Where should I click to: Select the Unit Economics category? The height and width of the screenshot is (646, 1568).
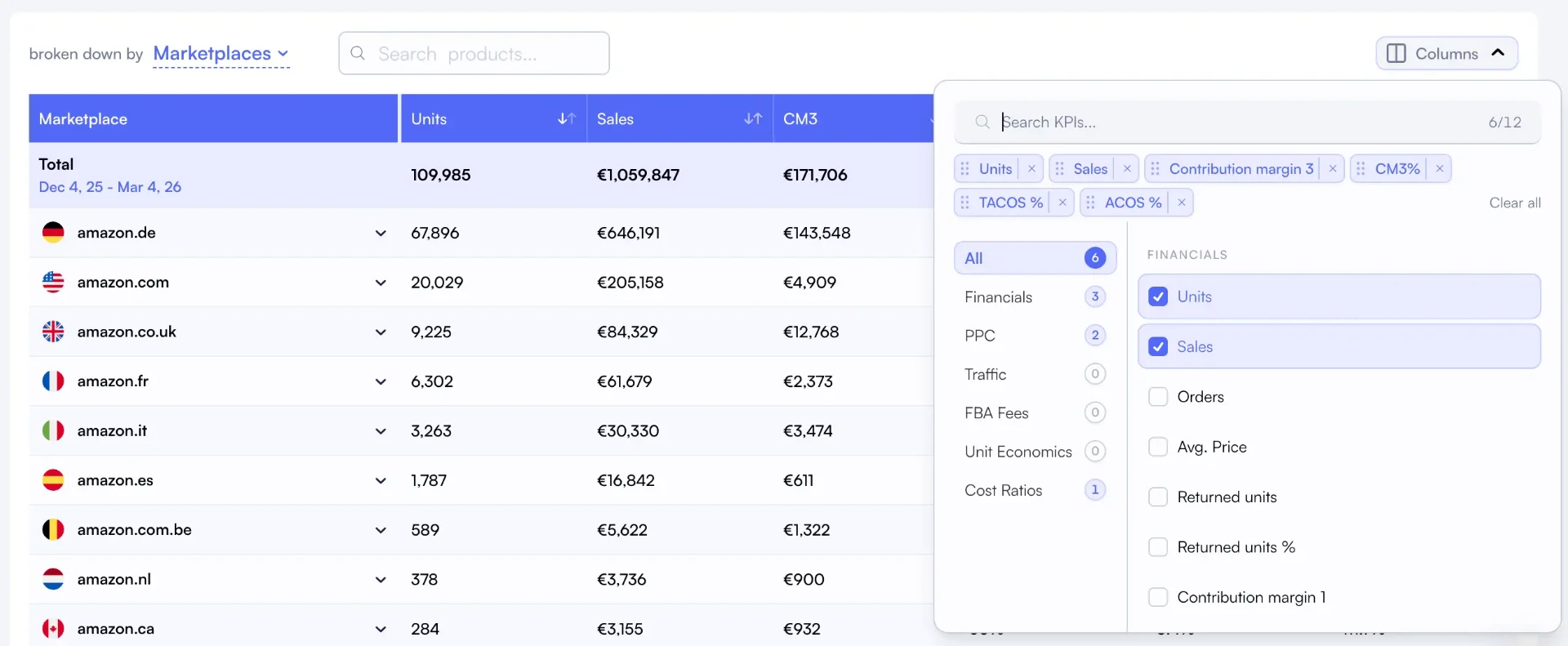pos(1035,451)
